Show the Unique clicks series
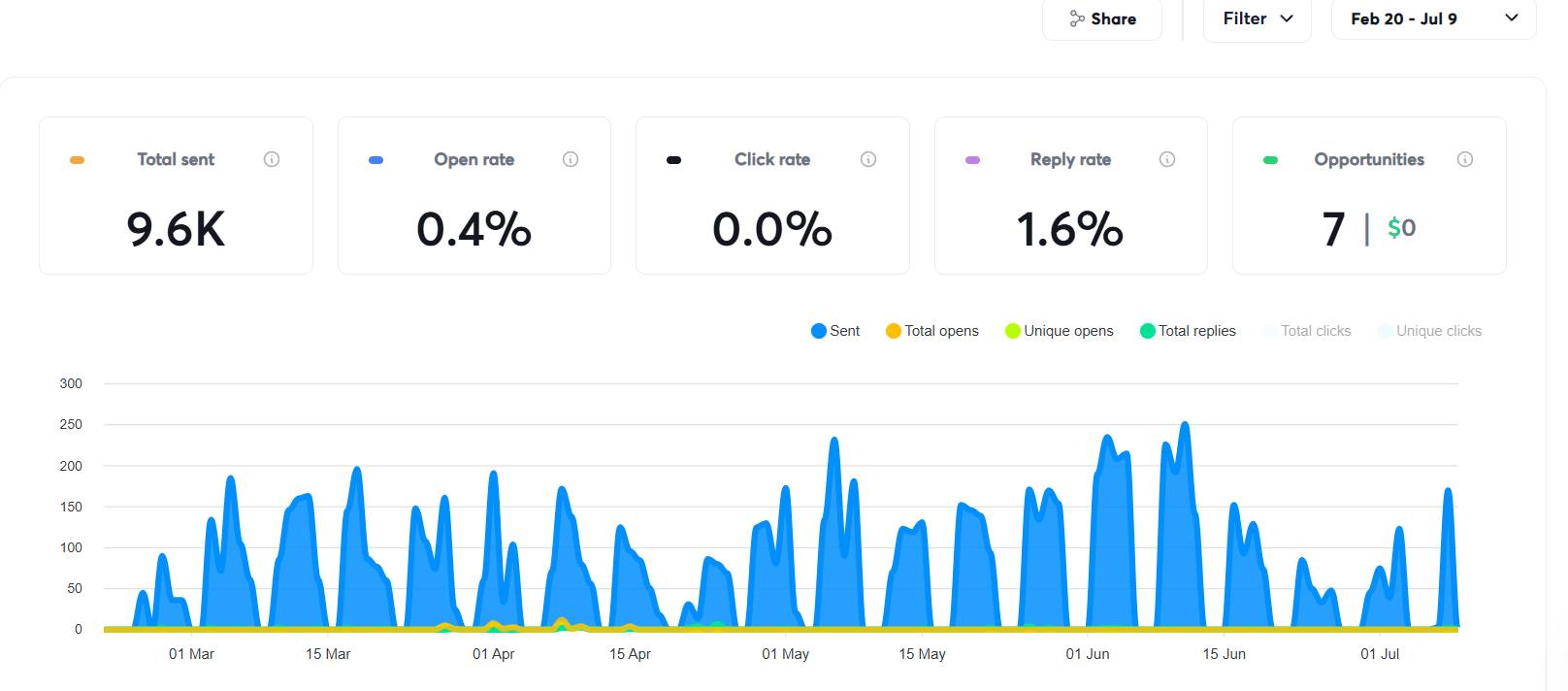Viewport: 1568px width, 691px height. [x=1430, y=331]
